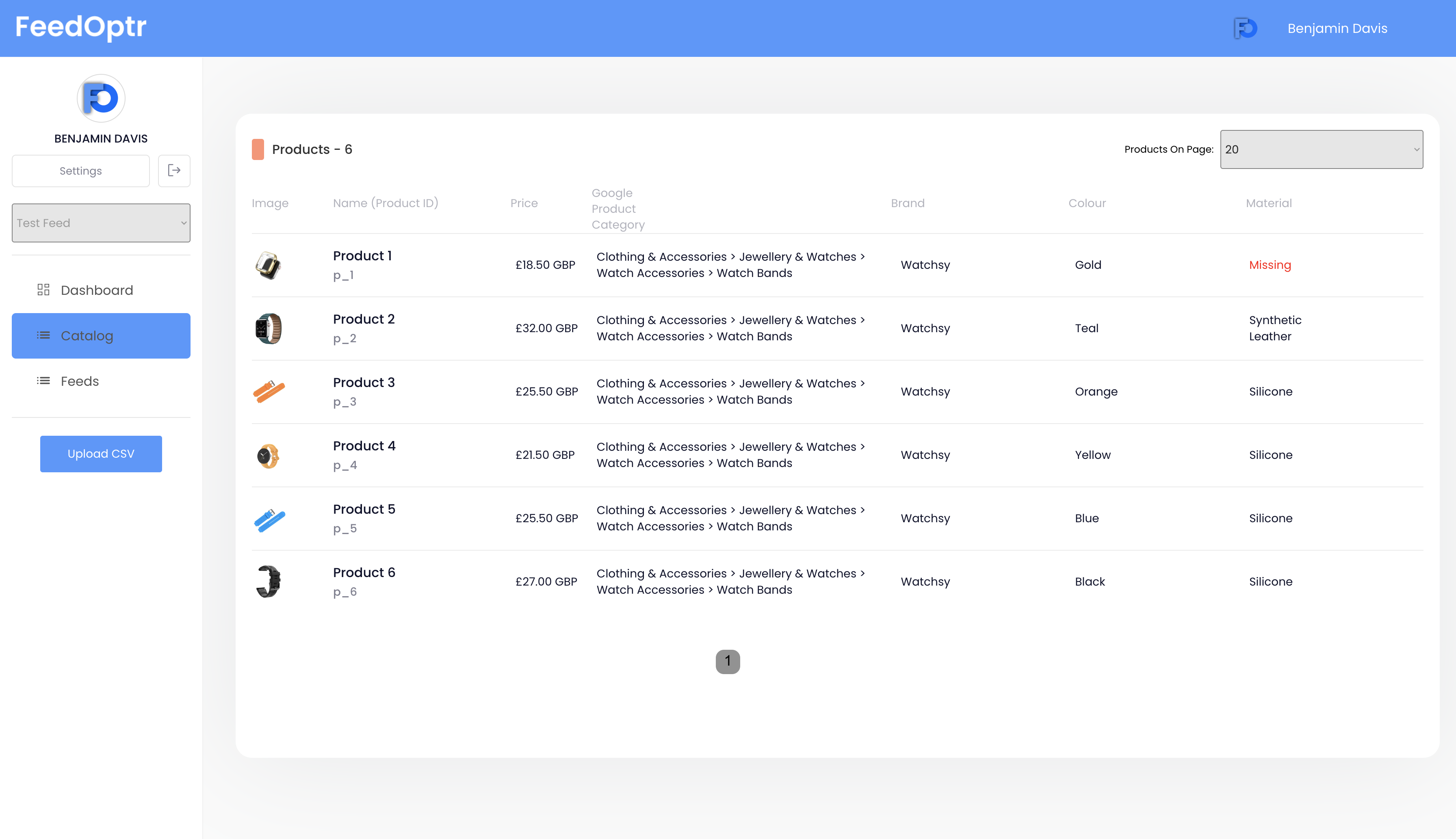
Task: Click the header avatar icon beside Benjamin Davis
Action: coord(1245,28)
